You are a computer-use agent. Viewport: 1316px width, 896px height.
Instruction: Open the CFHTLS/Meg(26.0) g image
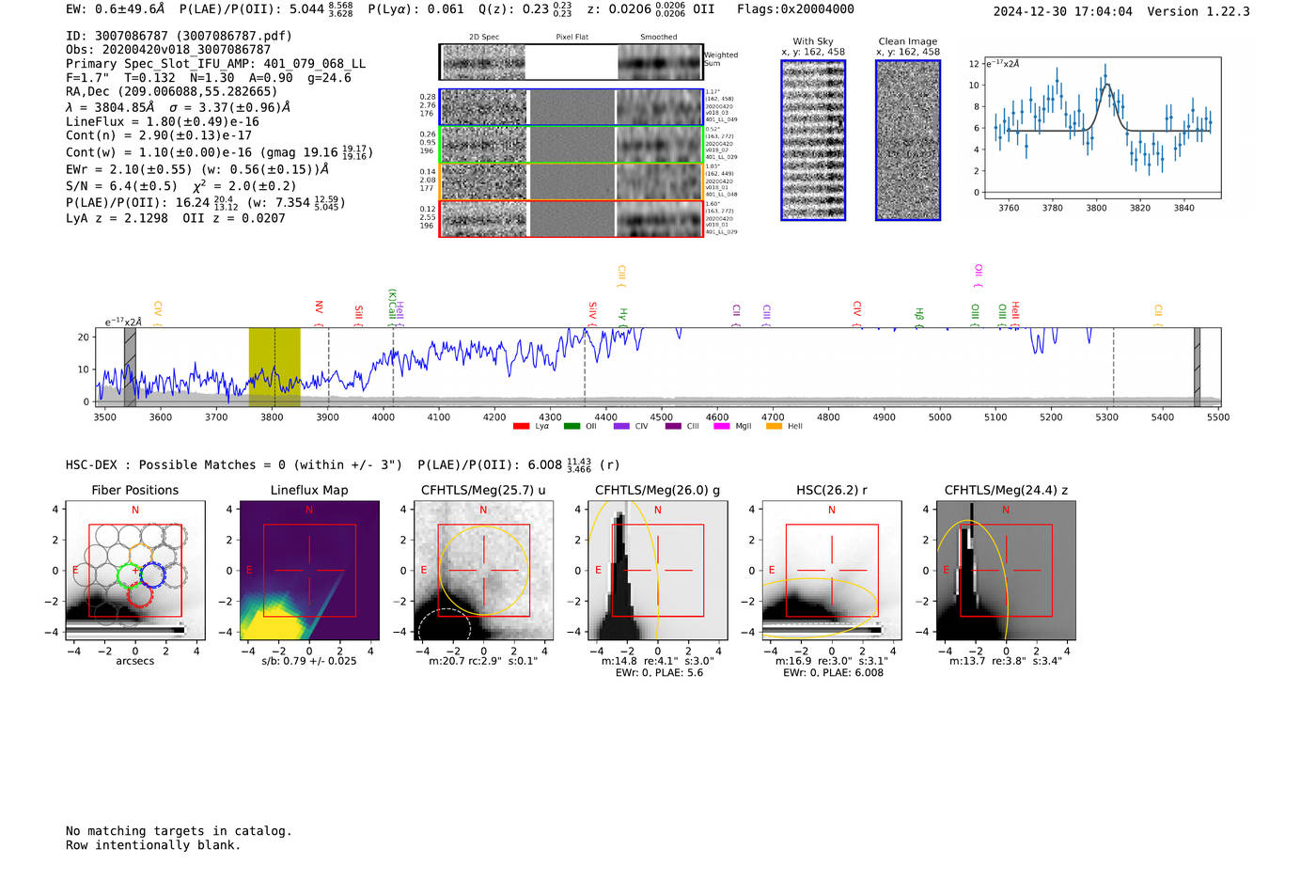point(658,571)
